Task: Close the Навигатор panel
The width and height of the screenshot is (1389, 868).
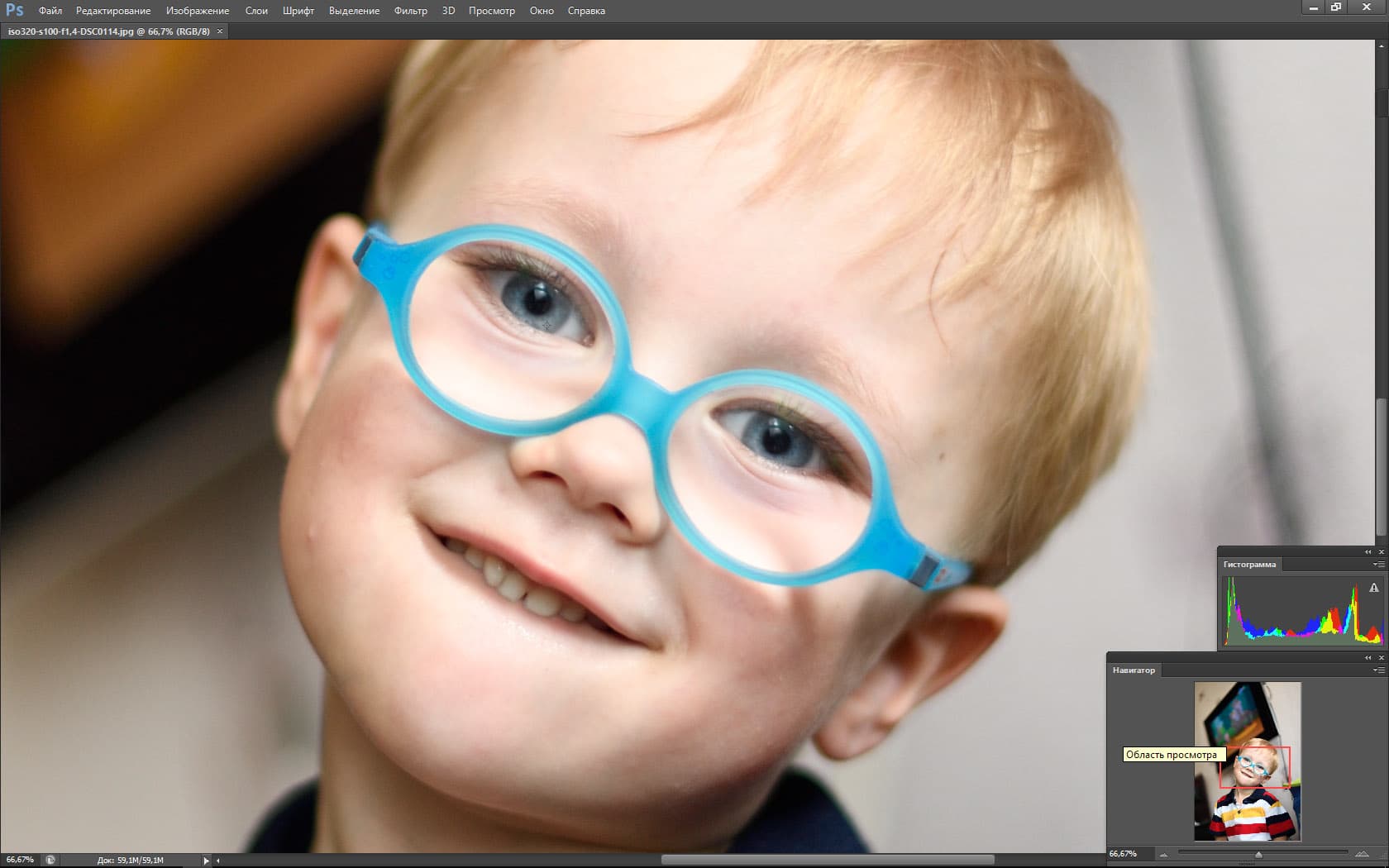Action: pyautogui.click(x=1381, y=657)
